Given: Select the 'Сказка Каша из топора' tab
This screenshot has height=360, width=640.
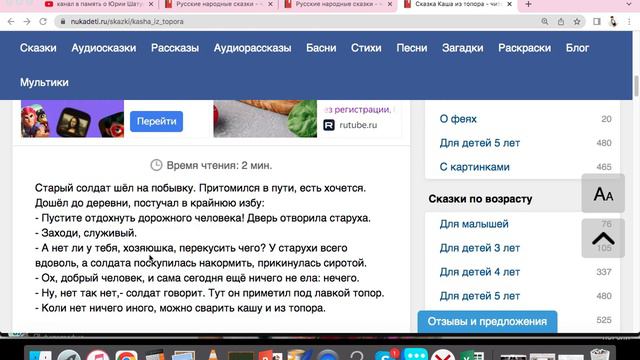Looking at the screenshot, I should coord(457,4).
